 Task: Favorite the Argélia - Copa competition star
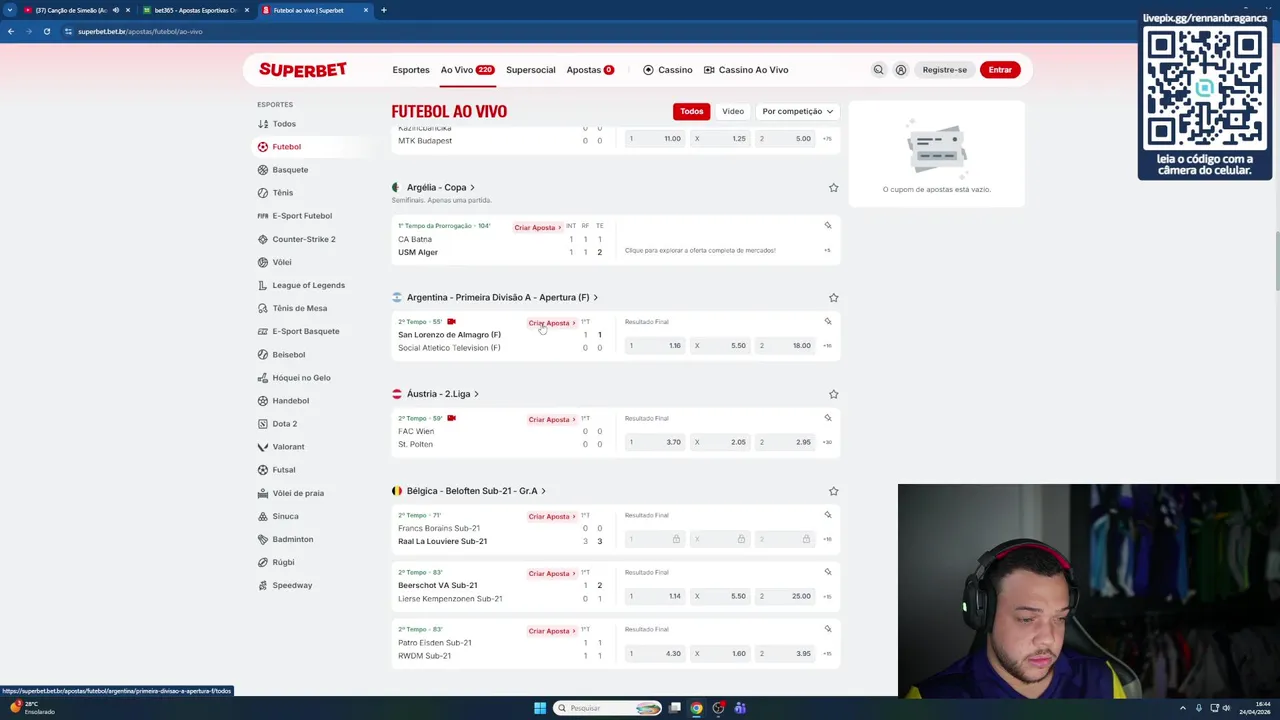pos(833,187)
